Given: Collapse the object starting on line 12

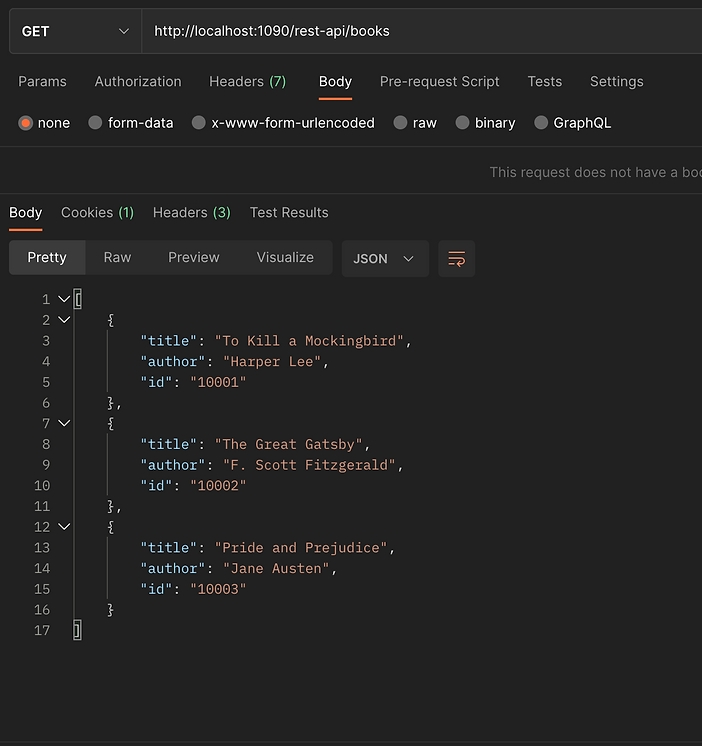Looking at the screenshot, I should pyautogui.click(x=64, y=527).
